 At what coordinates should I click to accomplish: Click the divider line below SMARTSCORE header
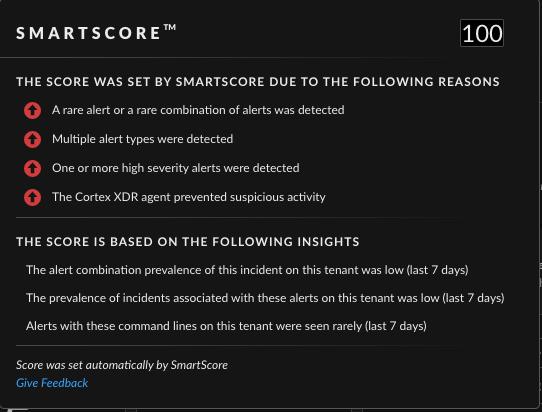pyautogui.click(x=270, y=57)
